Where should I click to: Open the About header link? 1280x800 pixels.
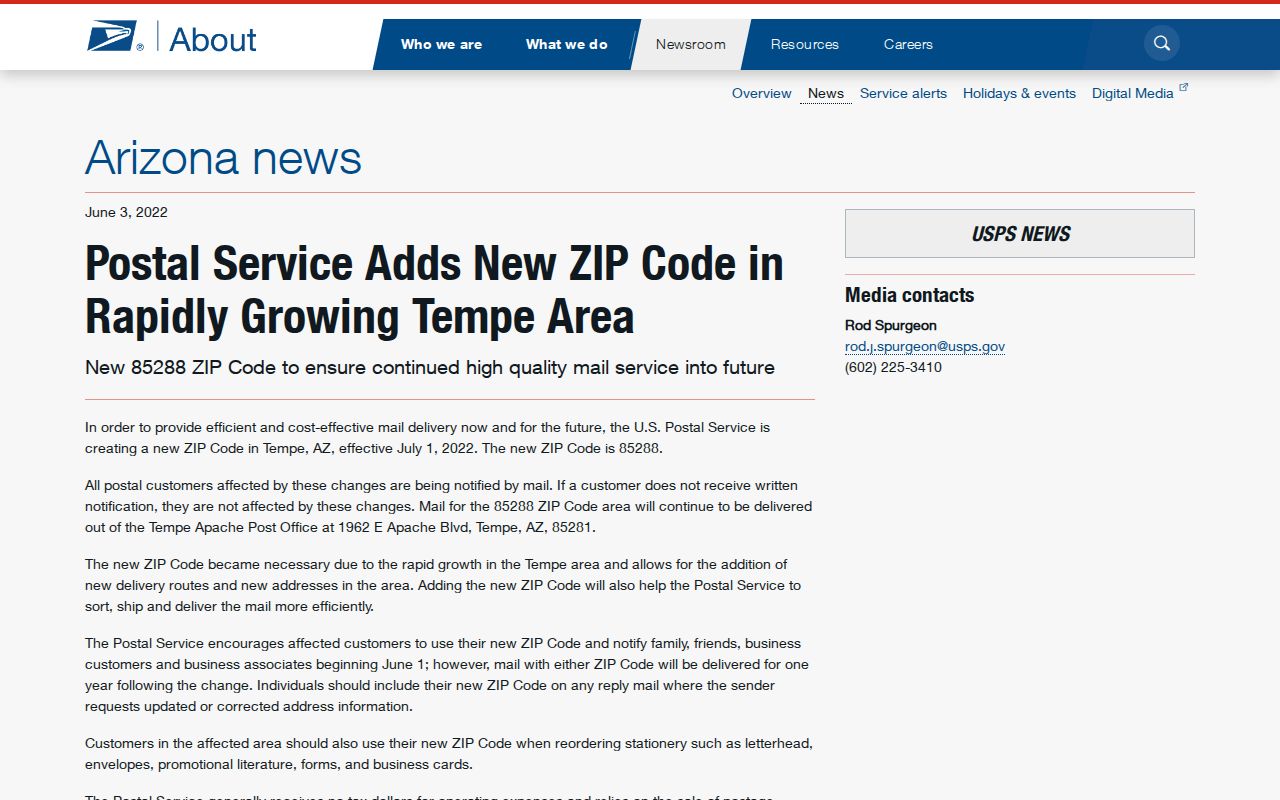tap(213, 39)
